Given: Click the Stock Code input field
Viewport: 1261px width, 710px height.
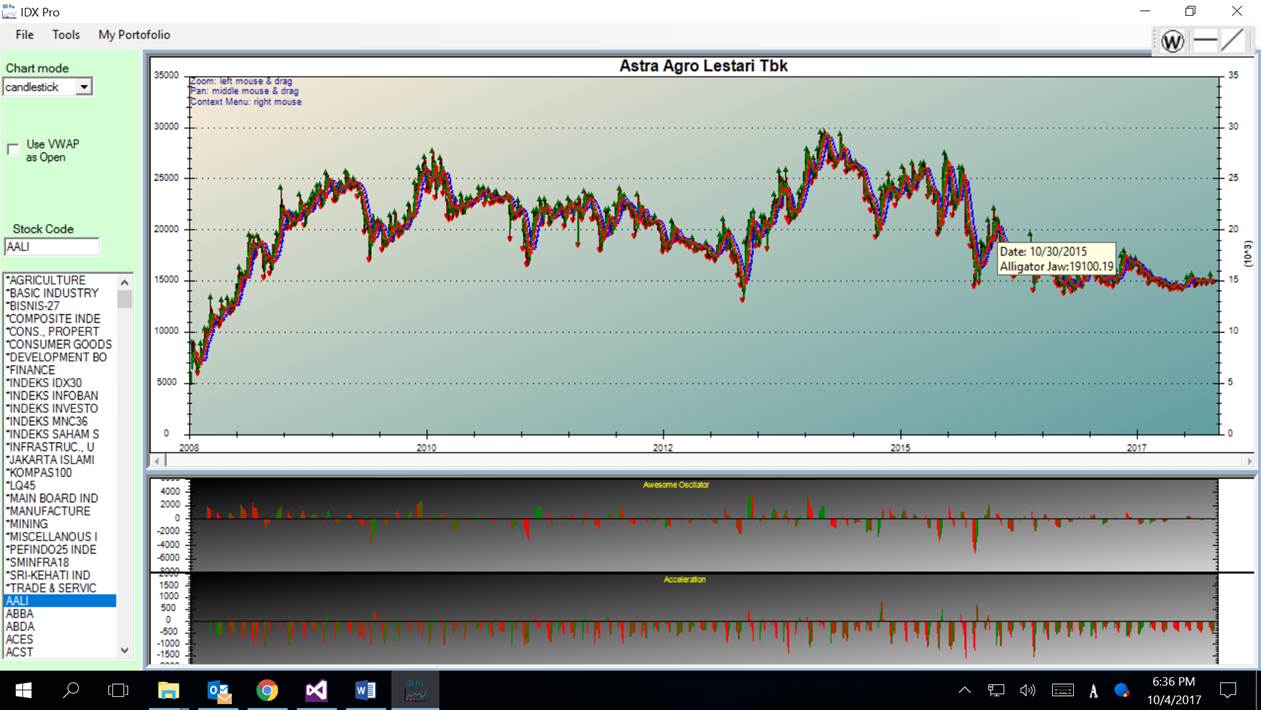Looking at the screenshot, I should pyautogui.click(x=52, y=247).
